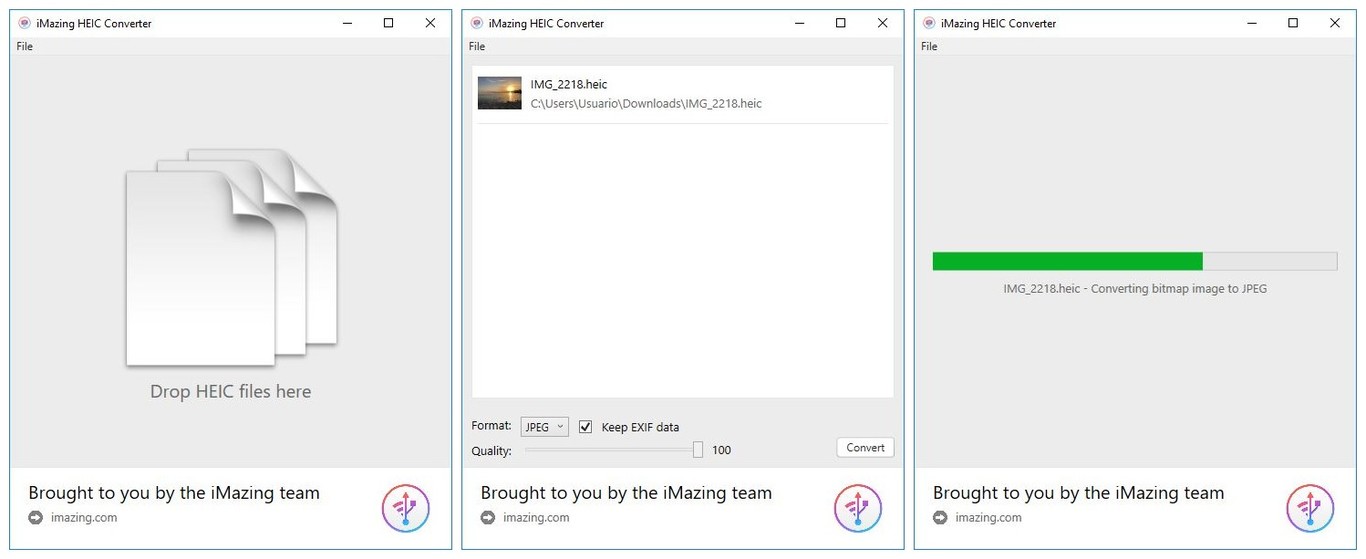Click title bar app icon in right window
The image size is (1366, 559).
click(929, 23)
